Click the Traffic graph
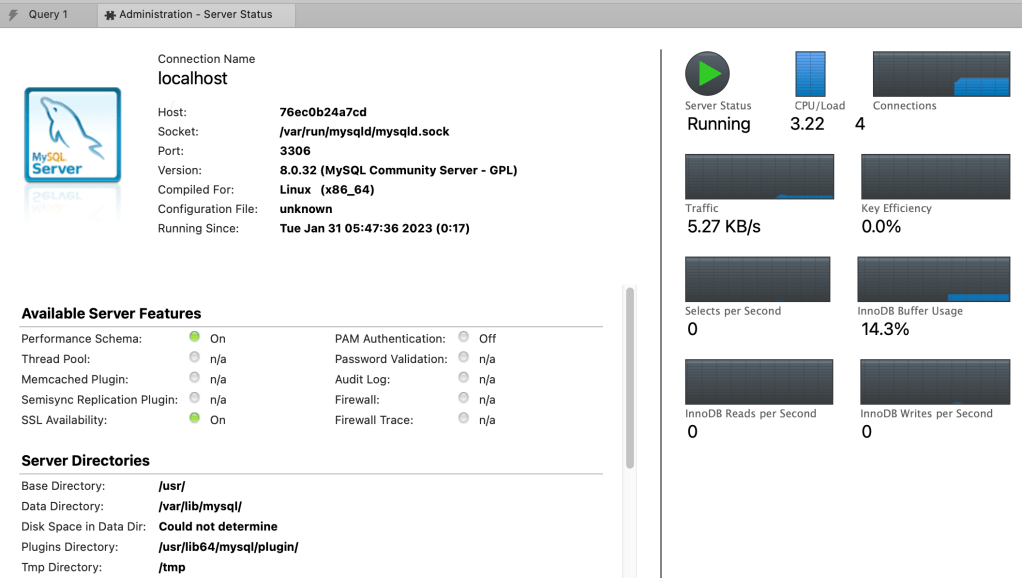The height and width of the screenshot is (578, 1022). [759, 177]
